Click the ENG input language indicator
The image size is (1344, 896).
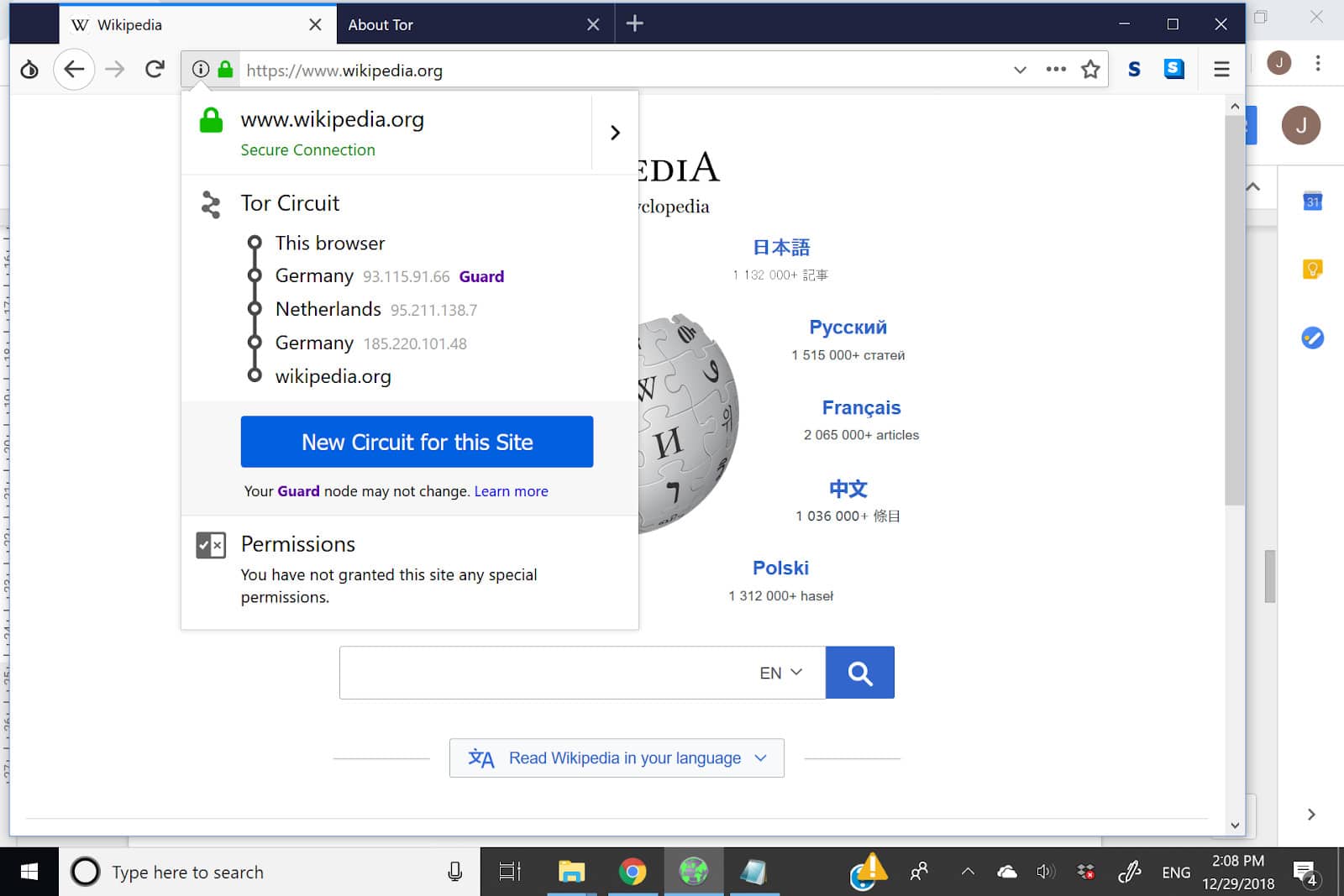click(x=1176, y=872)
